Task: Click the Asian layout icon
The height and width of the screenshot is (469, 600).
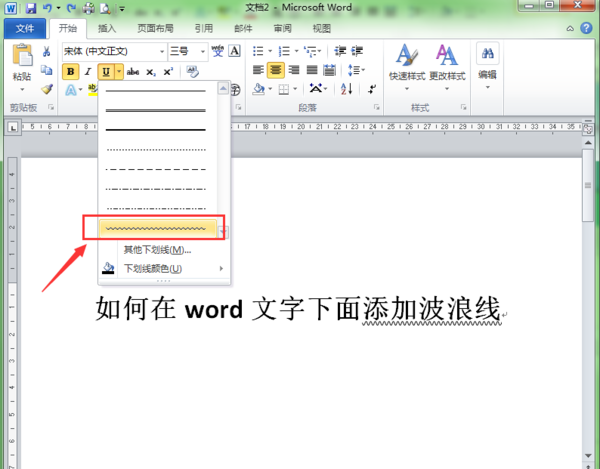Action: [x=318, y=89]
